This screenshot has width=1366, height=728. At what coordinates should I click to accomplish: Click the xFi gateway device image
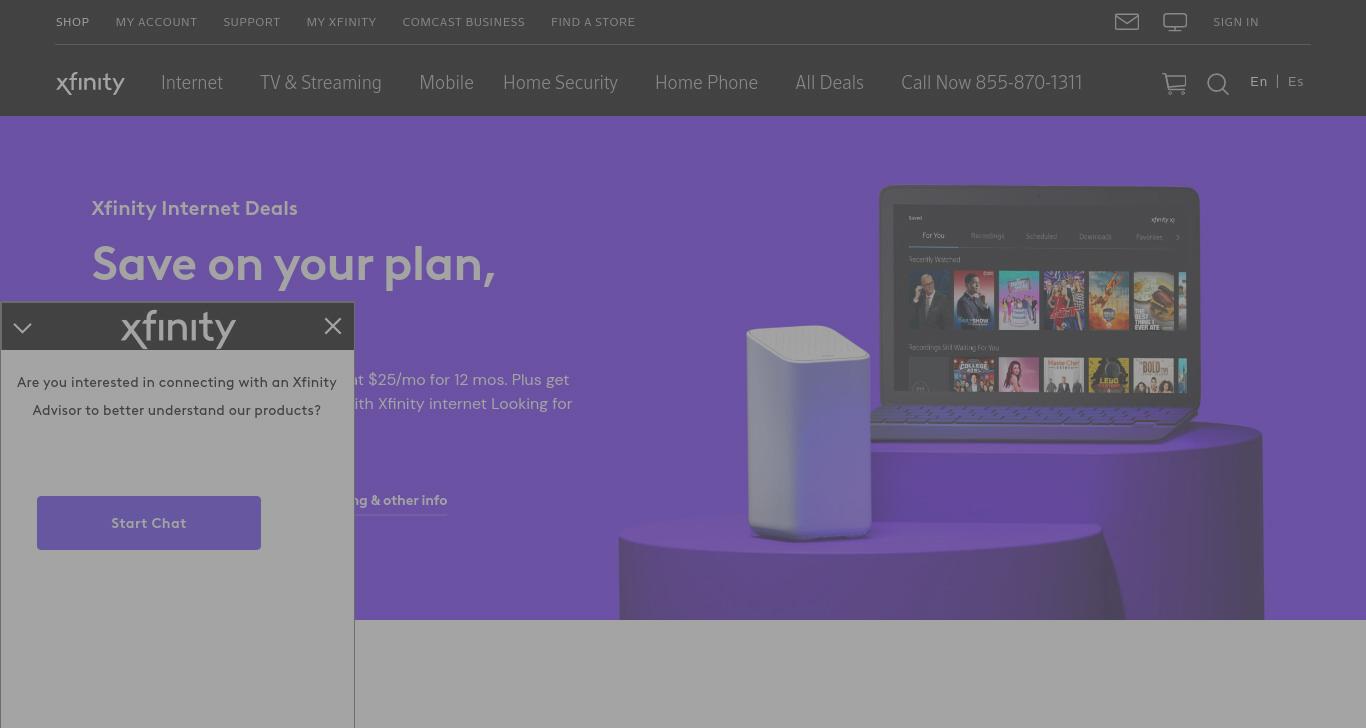tap(808, 432)
